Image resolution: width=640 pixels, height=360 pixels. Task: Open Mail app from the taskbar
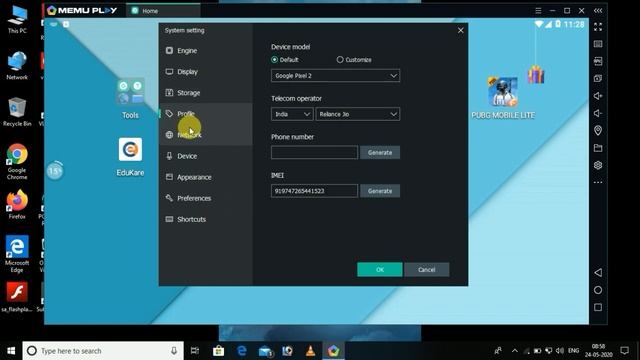point(265,351)
